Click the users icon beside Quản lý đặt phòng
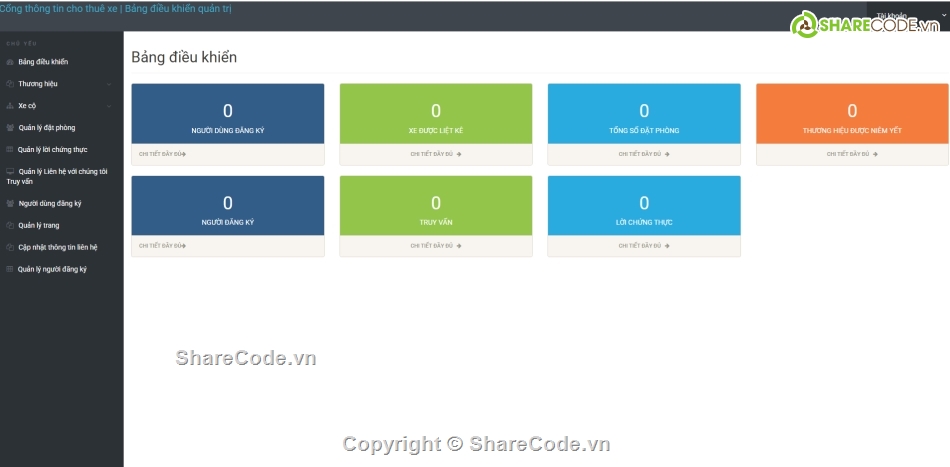The width and height of the screenshot is (950, 467). click(10, 128)
